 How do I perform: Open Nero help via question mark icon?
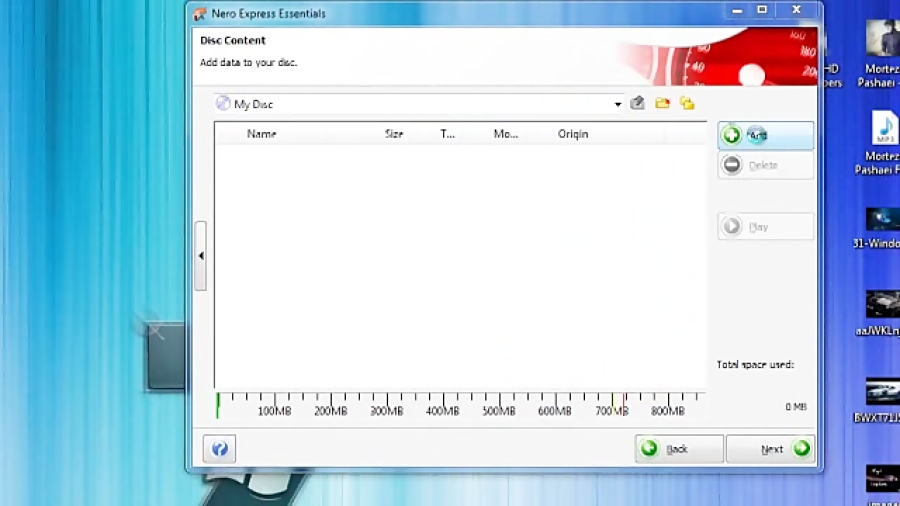219,449
